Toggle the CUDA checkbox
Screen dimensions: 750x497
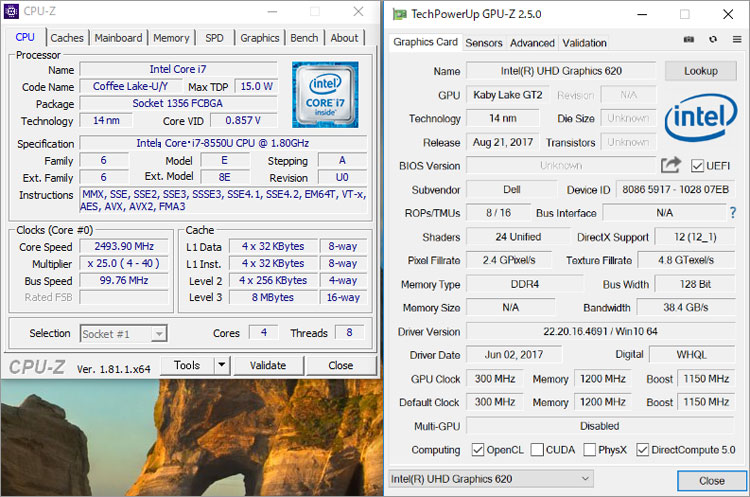coord(537,450)
